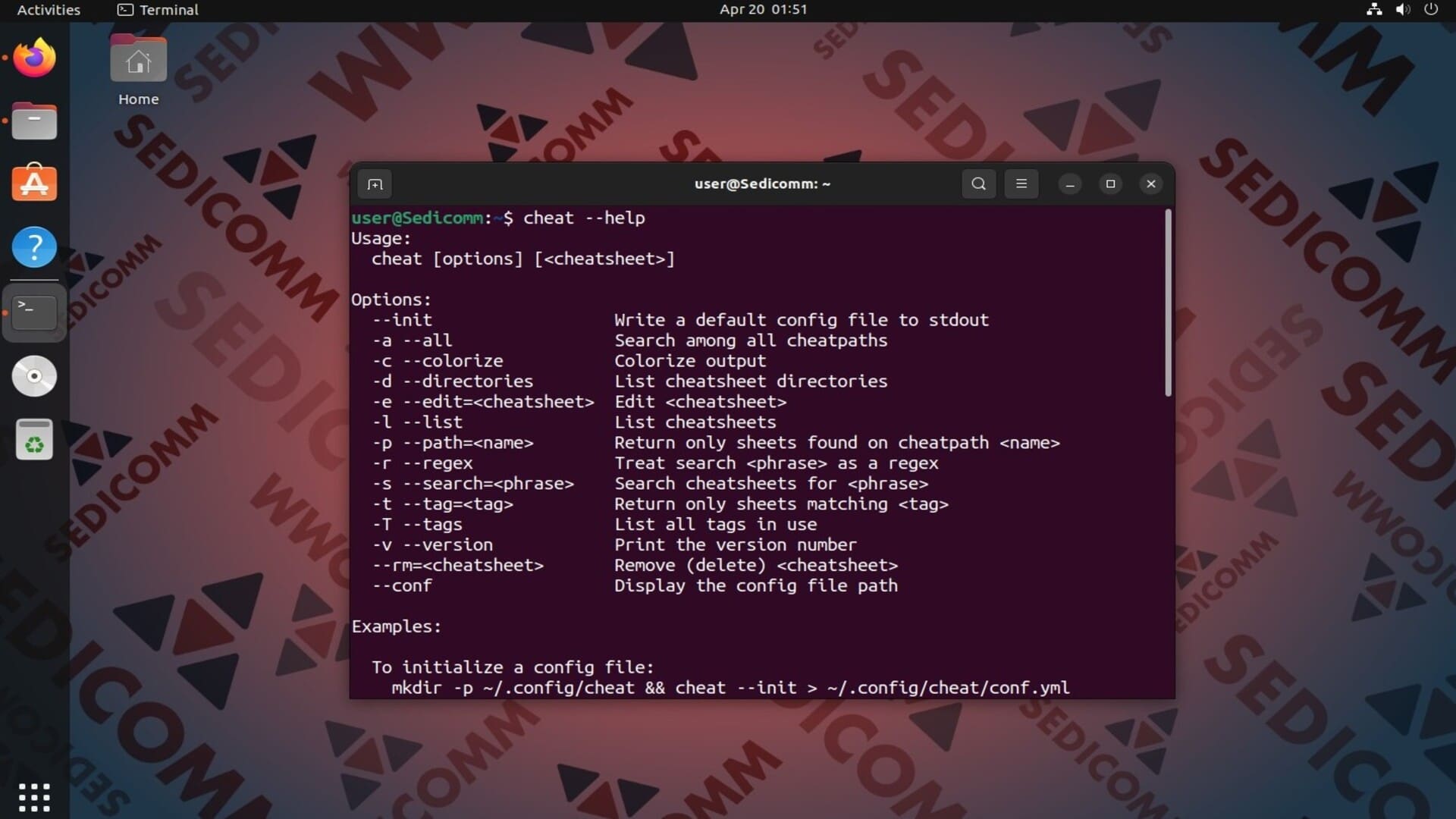
Task: Click the disc drive dock icon
Action: 34,376
